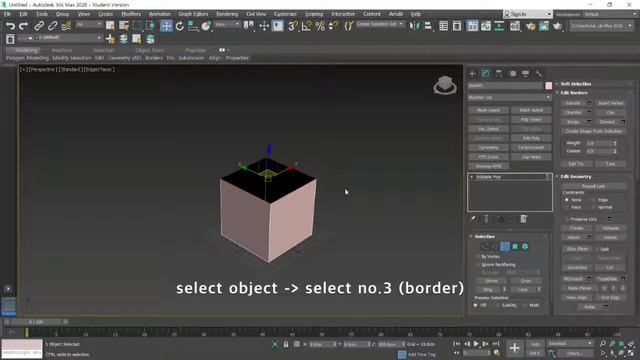Click the Mirror tool icon
Screen dimensions: 640x360
coord(414,26)
